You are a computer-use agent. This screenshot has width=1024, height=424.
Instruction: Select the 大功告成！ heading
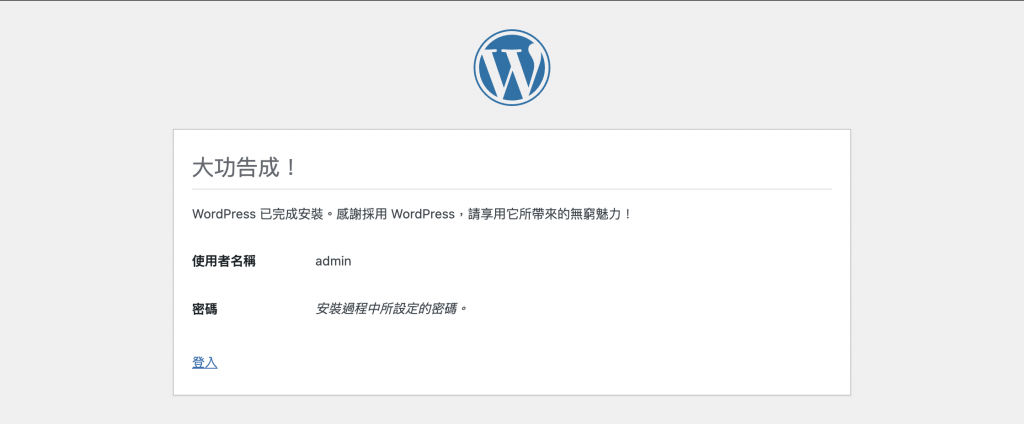click(x=245, y=167)
